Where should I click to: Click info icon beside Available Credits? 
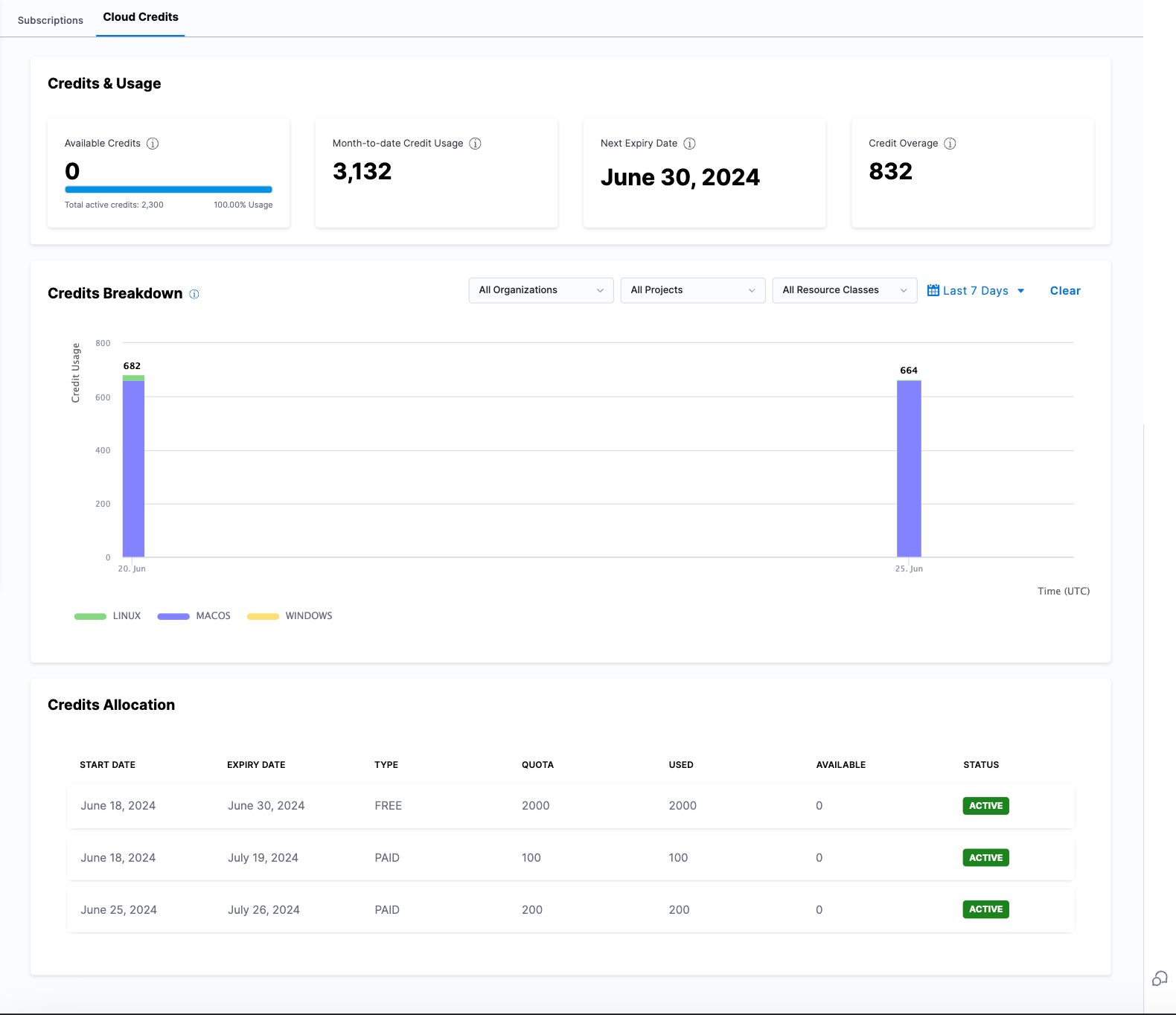pyautogui.click(x=153, y=144)
